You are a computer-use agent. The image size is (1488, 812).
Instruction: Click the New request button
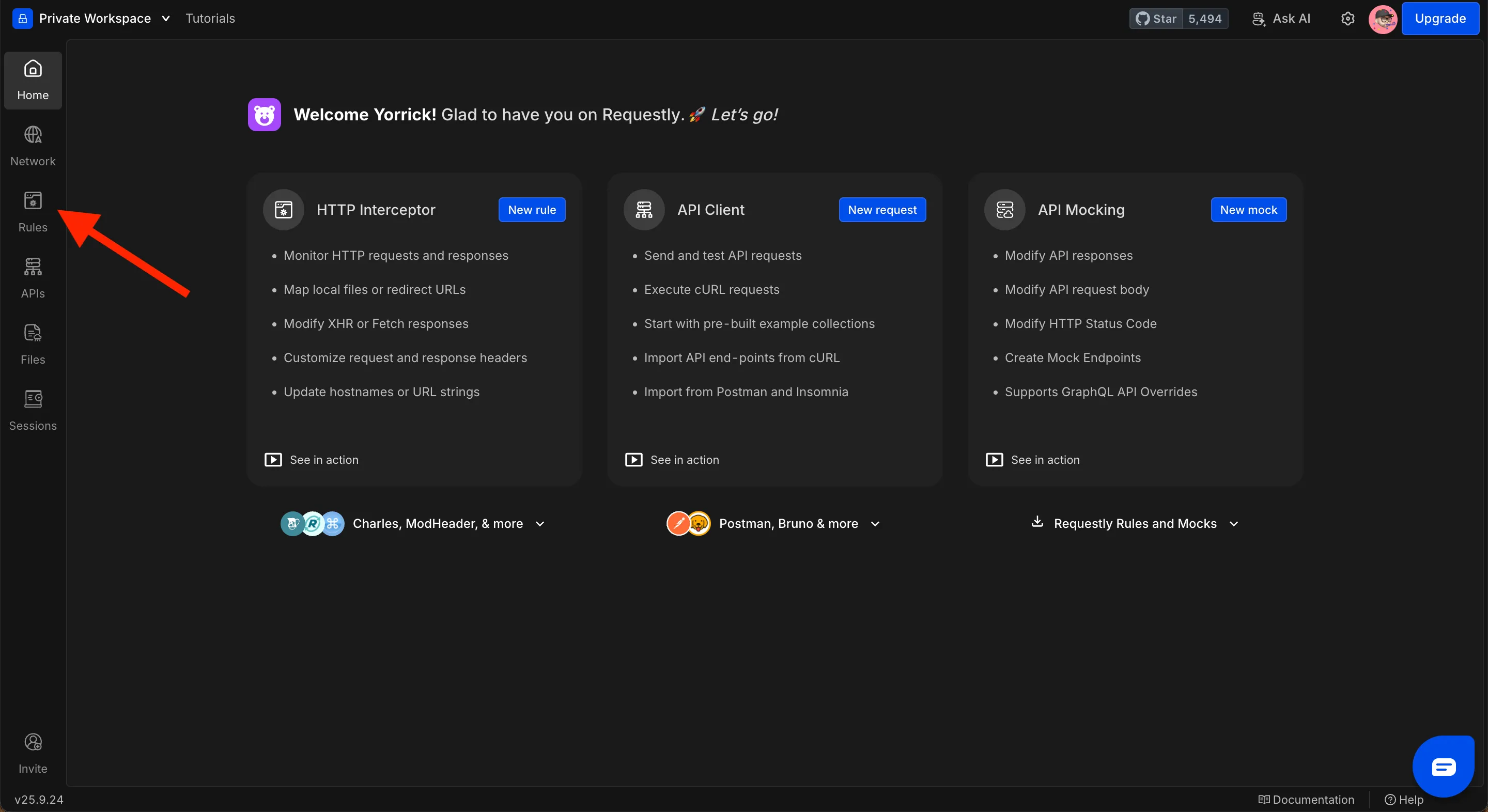881,210
